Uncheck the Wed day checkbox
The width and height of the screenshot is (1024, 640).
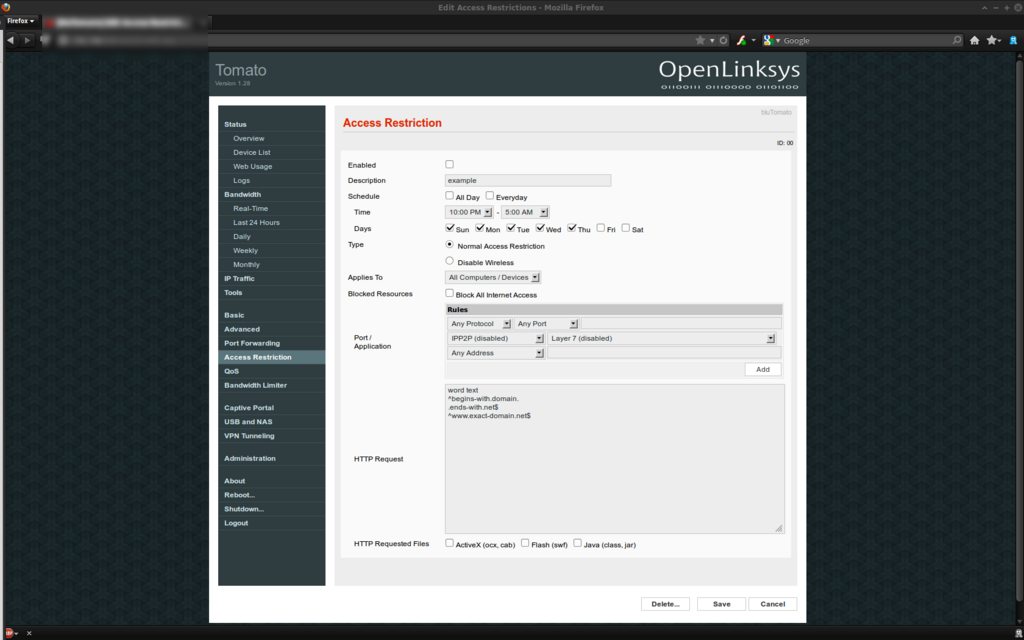(x=540, y=228)
